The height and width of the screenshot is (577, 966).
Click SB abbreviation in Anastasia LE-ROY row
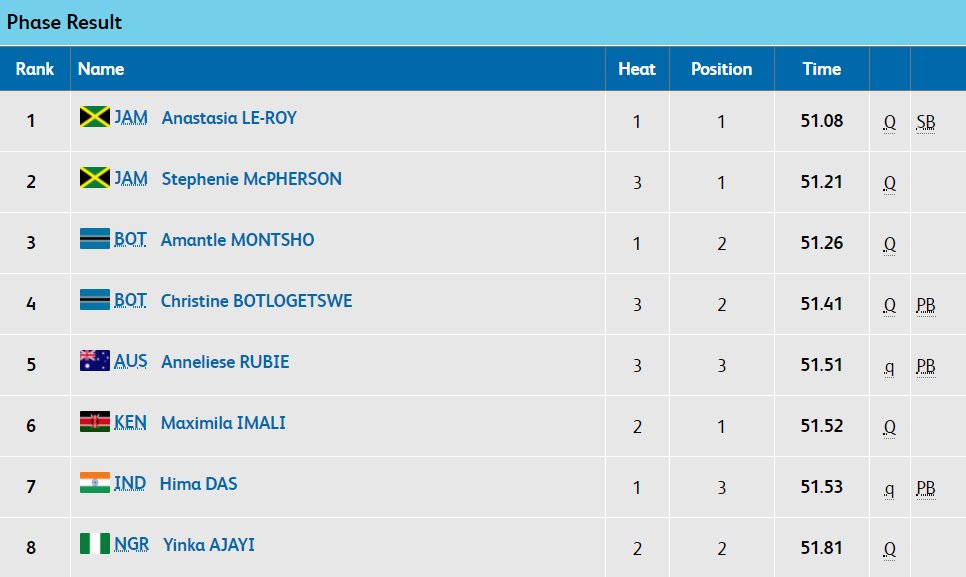926,122
